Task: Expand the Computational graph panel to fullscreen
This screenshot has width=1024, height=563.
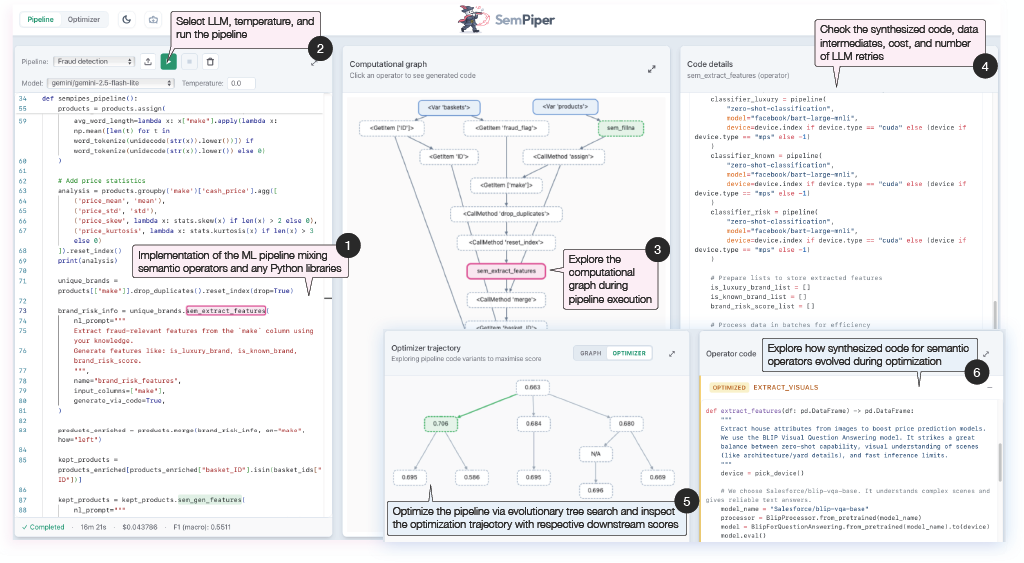Action: click(x=652, y=69)
